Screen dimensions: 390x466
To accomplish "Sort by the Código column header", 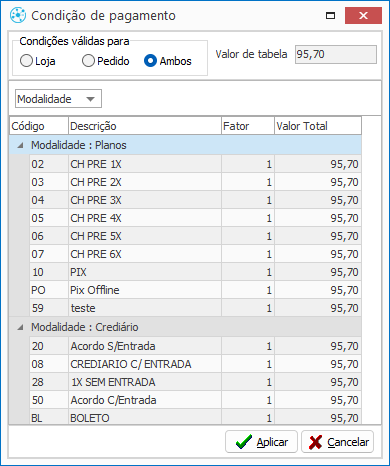I will point(39,126).
